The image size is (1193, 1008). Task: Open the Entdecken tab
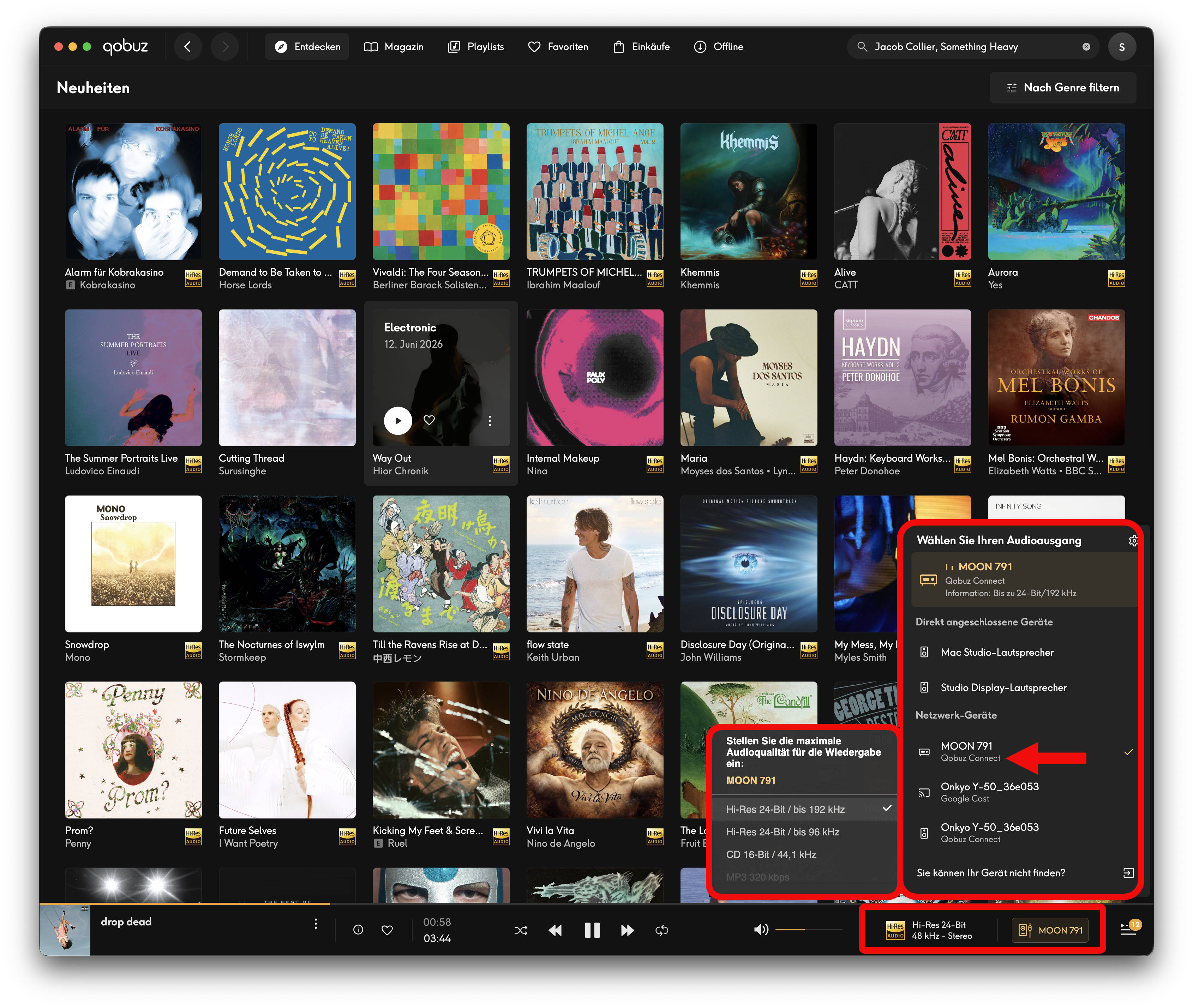point(307,47)
